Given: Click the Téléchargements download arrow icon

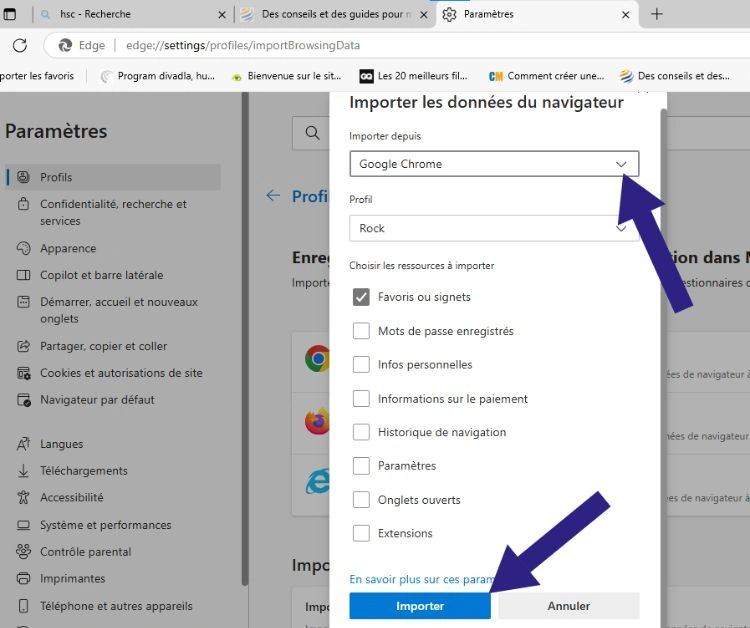Looking at the screenshot, I should (23, 471).
